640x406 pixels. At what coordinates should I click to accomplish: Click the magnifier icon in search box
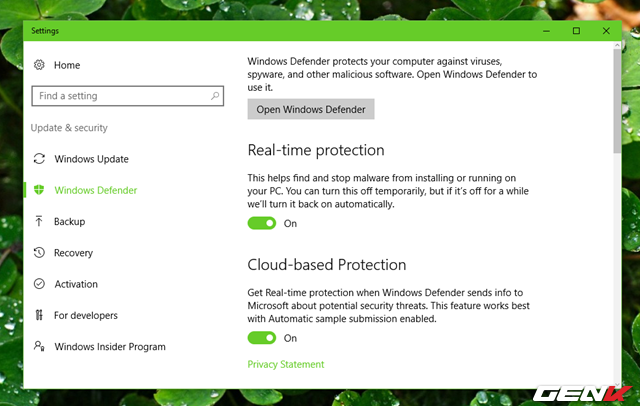[215, 96]
